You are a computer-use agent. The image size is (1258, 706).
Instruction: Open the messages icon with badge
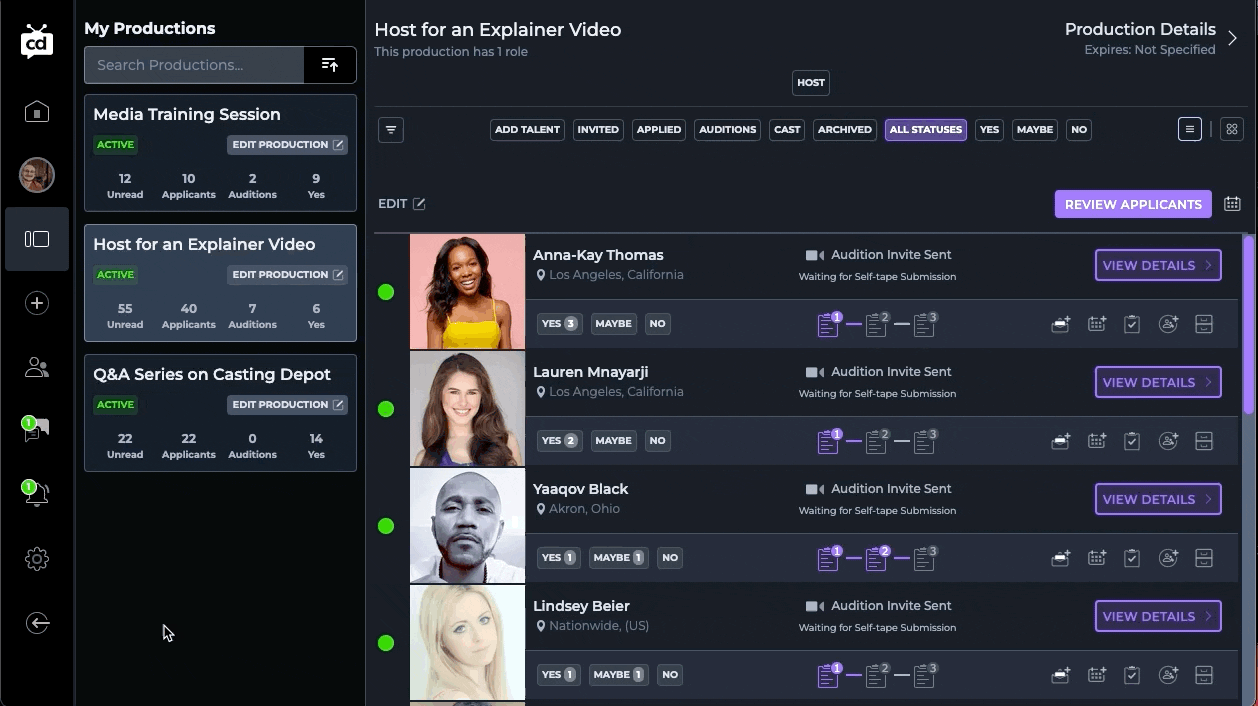tap(36, 430)
